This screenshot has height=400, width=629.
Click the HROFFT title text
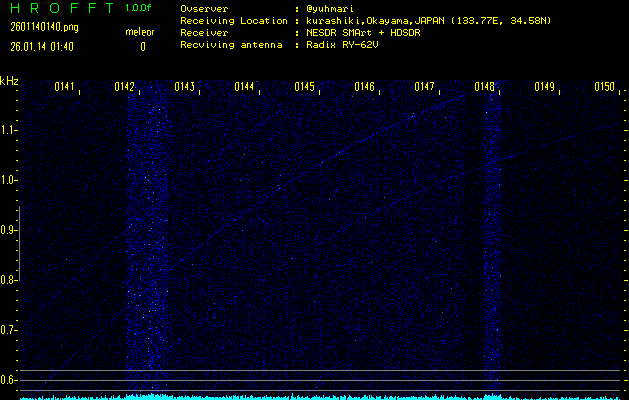tap(63, 8)
